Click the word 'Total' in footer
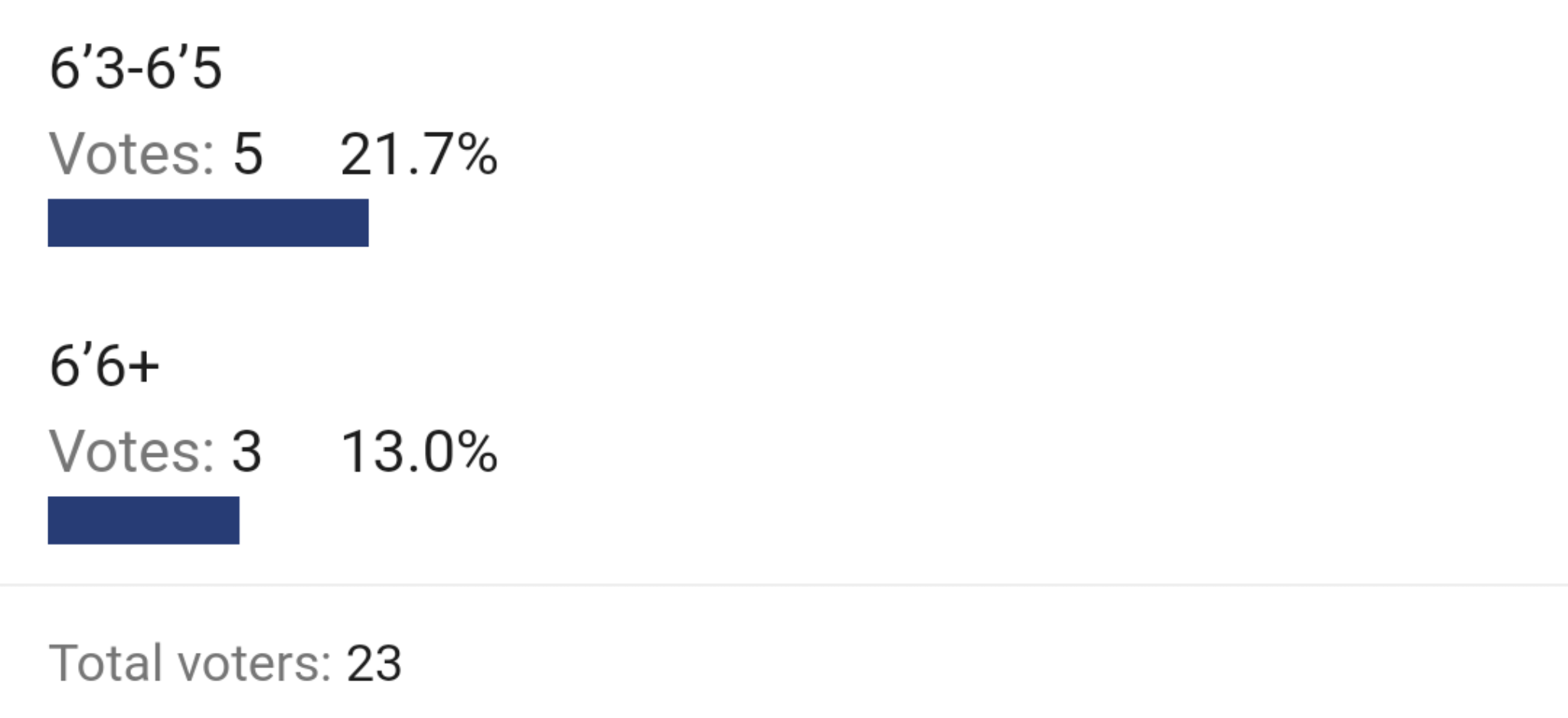Image resolution: width=1568 pixels, height=718 pixels. coord(106,663)
